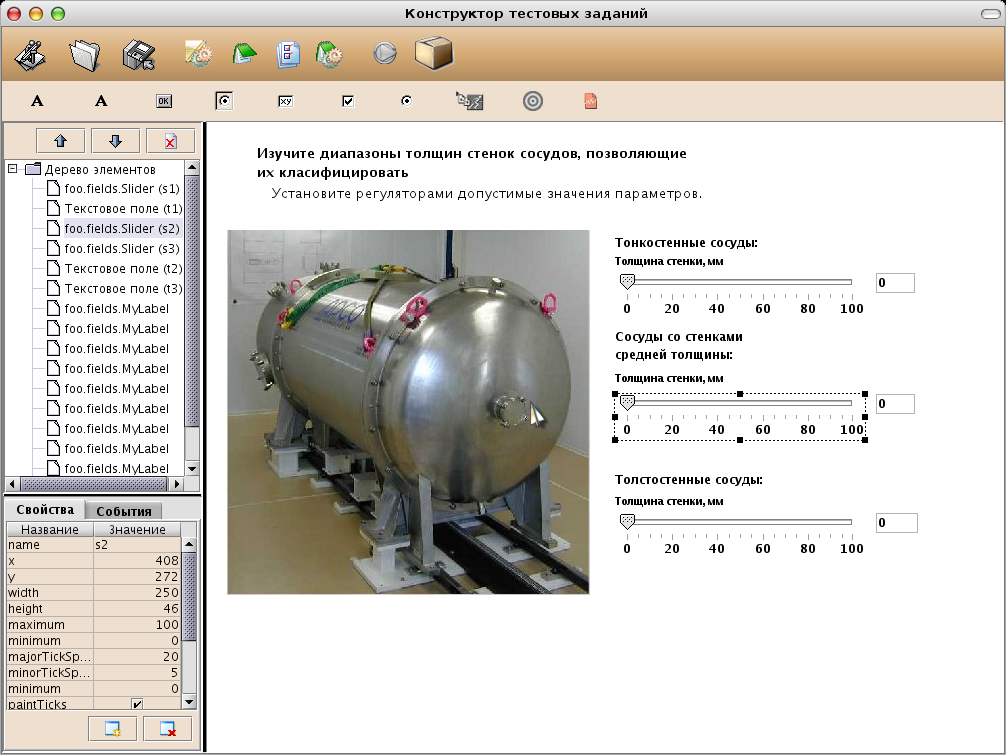Click the medium-thickness vessels value field
The width and height of the screenshot is (1006, 755).
895,403
